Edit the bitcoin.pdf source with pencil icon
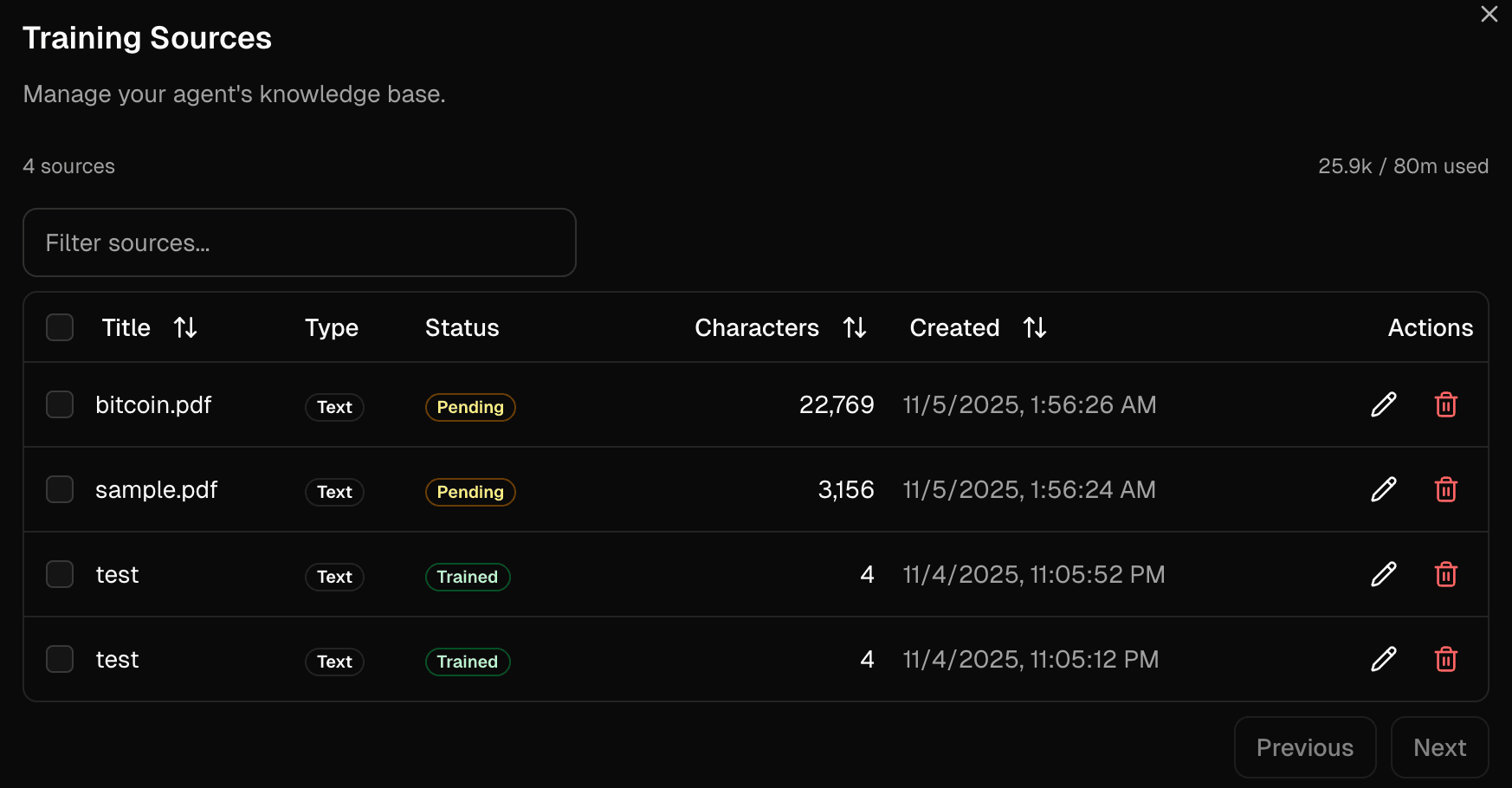Screen dimensions: 1512x788 tap(1383, 404)
